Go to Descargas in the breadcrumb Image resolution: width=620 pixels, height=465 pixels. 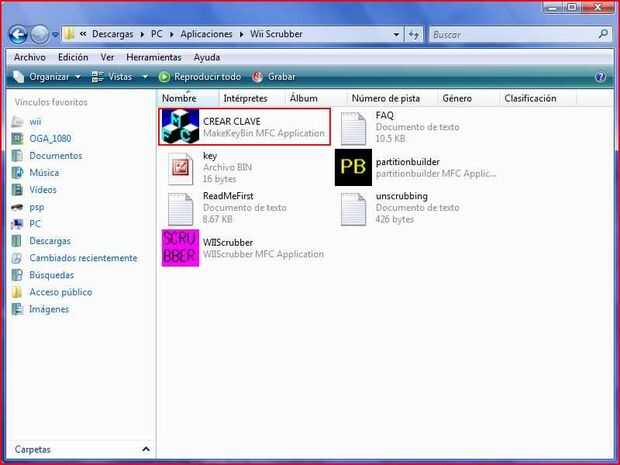click(113, 34)
